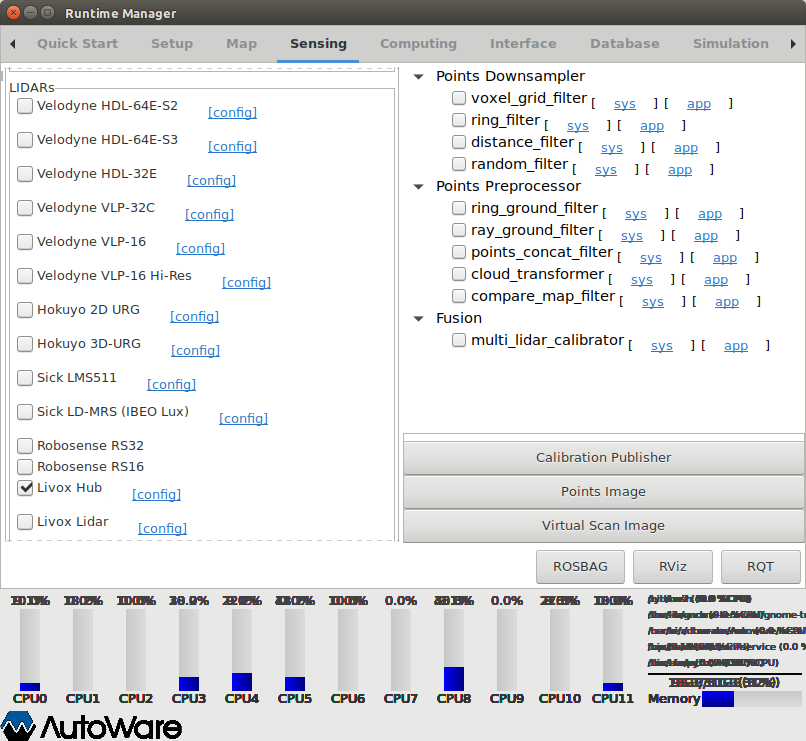This screenshot has height=741, width=806.
Task: Enable the voxel_grid_filter checkbox
Action: (459, 98)
